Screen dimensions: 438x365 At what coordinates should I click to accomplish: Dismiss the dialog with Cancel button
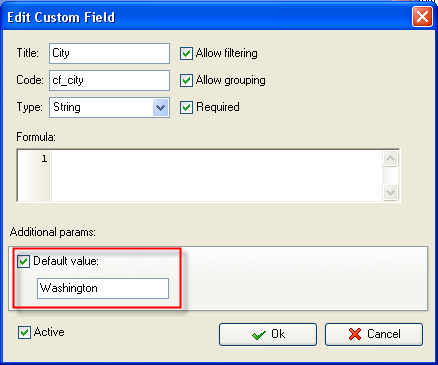coord(374,334)
